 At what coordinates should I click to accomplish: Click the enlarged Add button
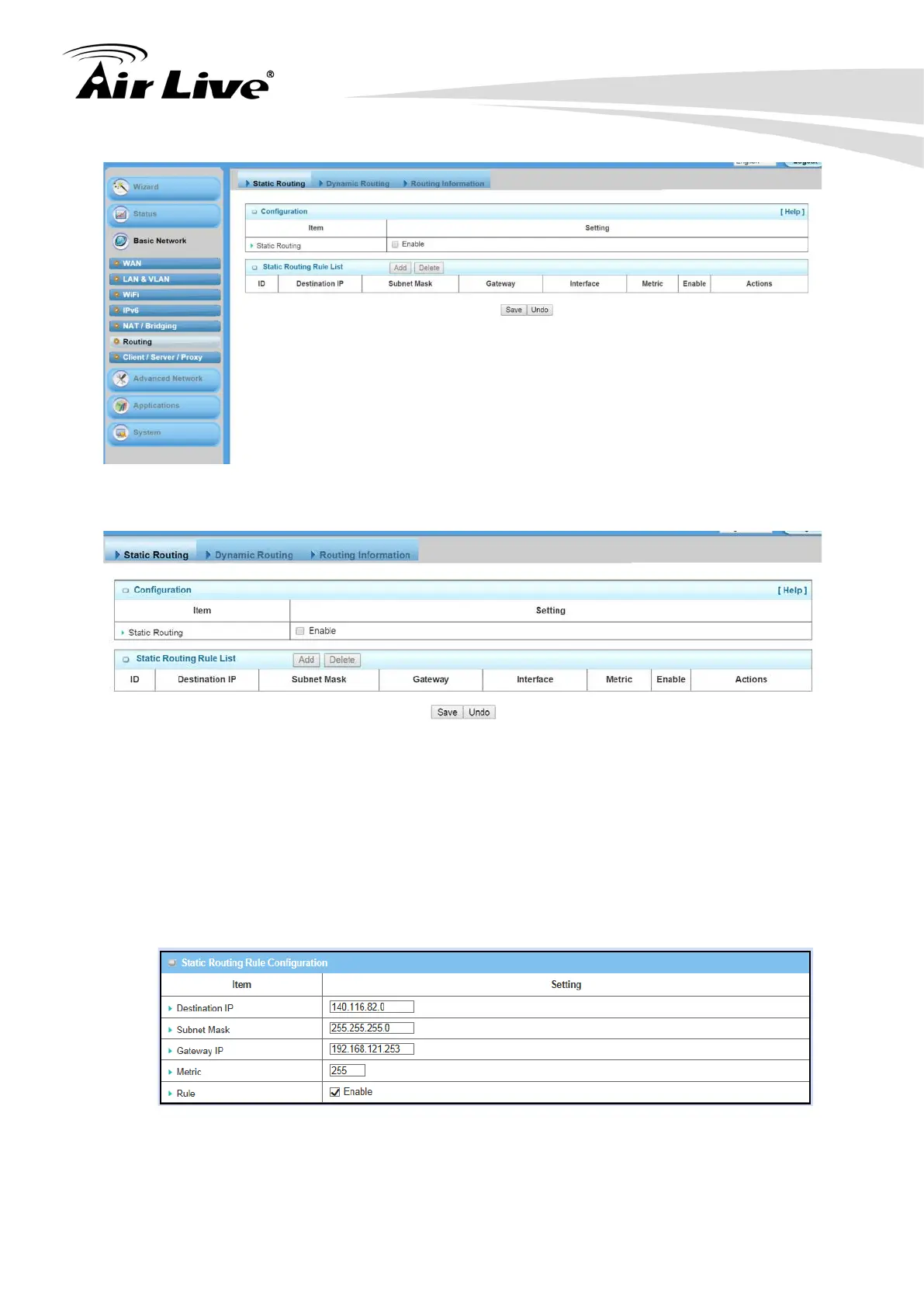coord(306,660)
